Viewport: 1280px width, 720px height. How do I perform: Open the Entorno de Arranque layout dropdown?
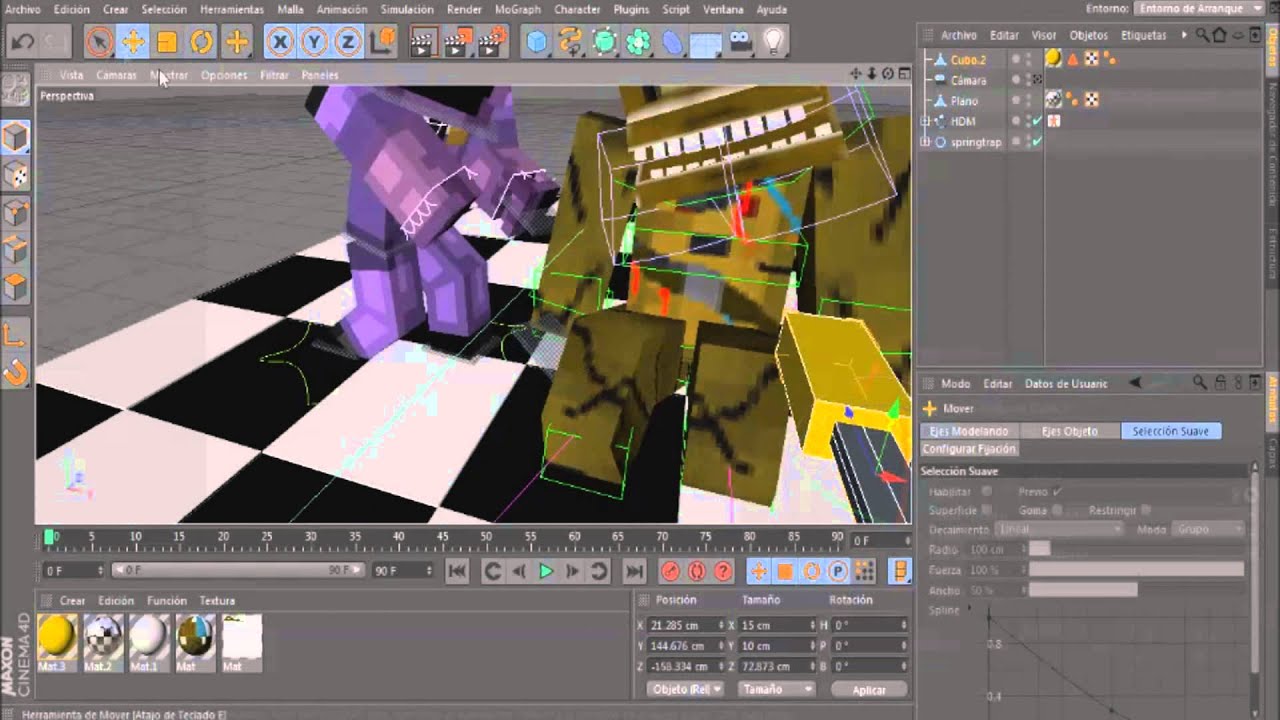tap(1200, 9)
